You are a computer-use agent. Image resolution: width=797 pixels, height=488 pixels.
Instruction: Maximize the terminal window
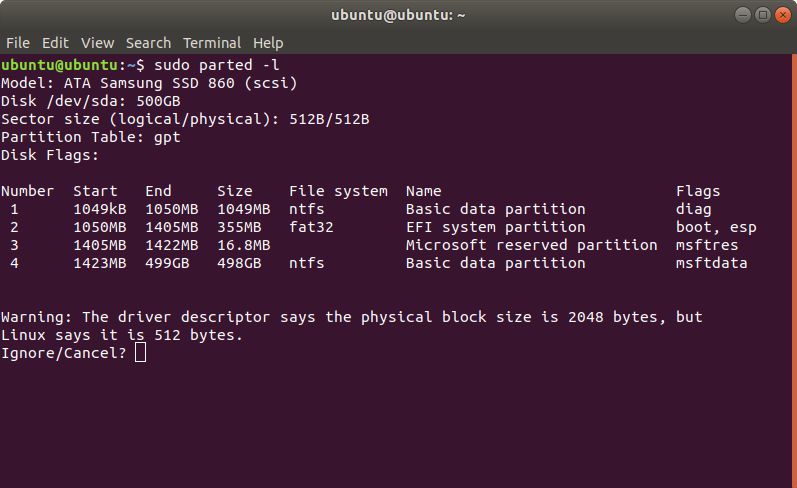762,15
